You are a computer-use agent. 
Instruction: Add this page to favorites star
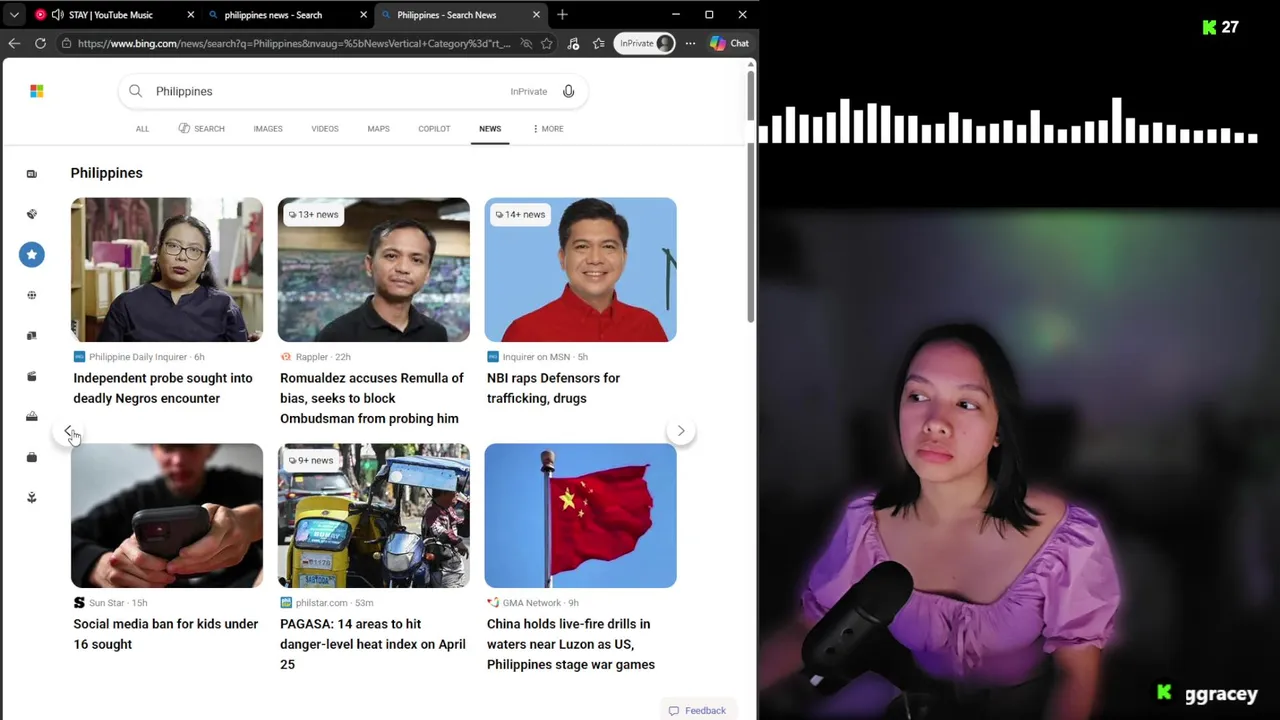click(547, 43)
